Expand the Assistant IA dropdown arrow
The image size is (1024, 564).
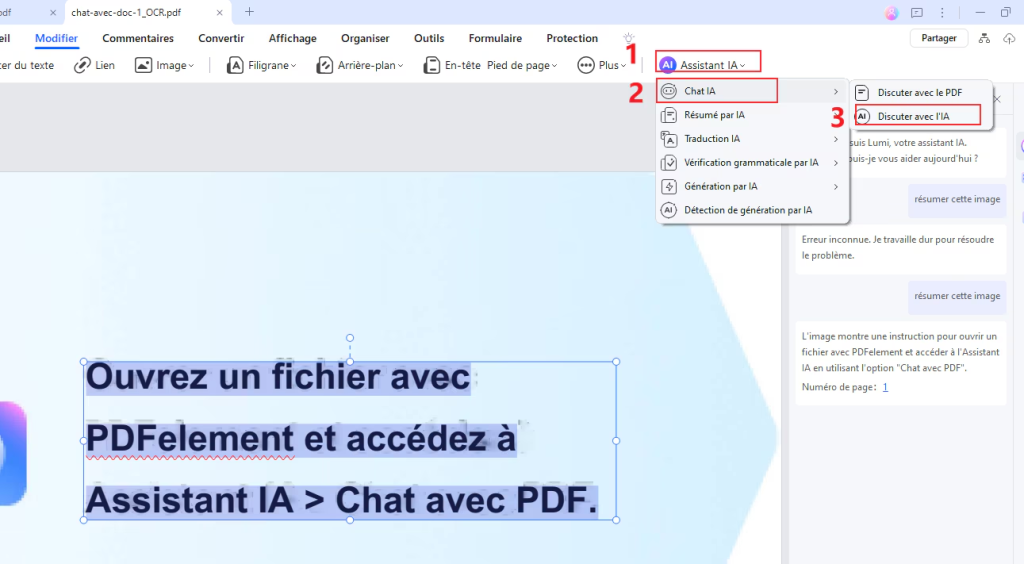pyautogui.click(x=743, y=66)
